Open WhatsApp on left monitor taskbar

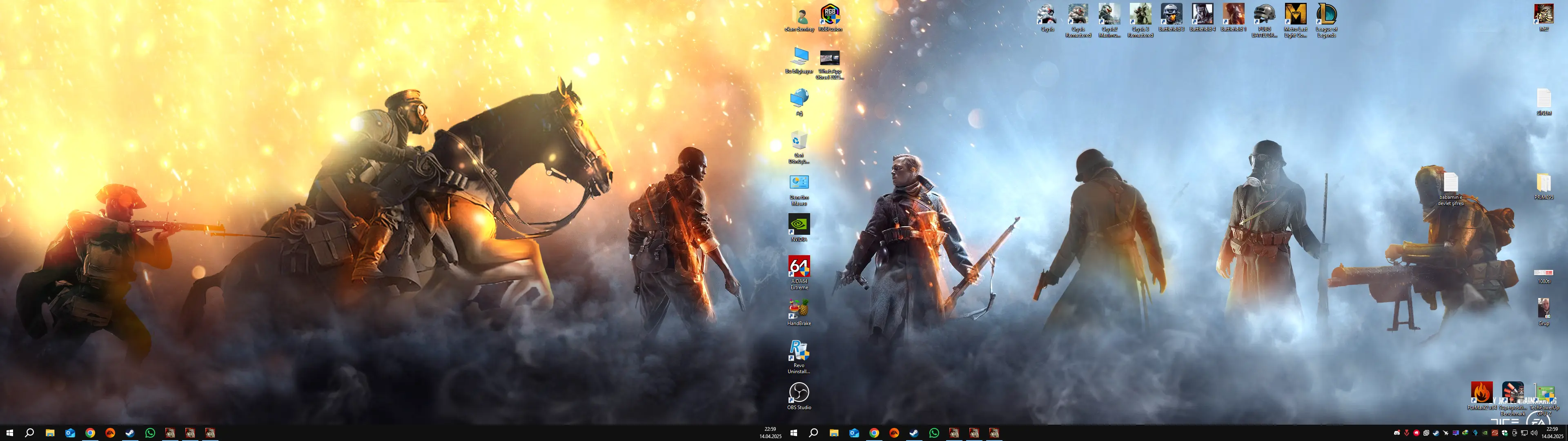[150, 433]
